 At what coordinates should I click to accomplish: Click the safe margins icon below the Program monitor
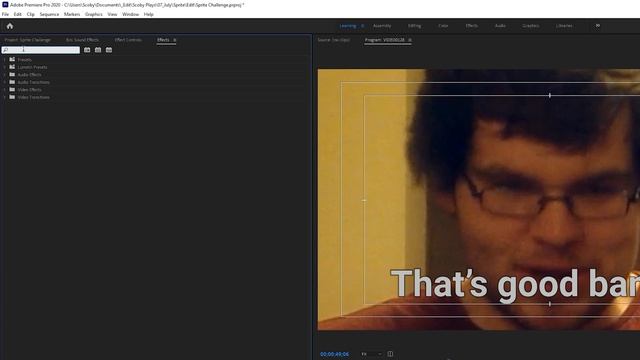[390, 354]
